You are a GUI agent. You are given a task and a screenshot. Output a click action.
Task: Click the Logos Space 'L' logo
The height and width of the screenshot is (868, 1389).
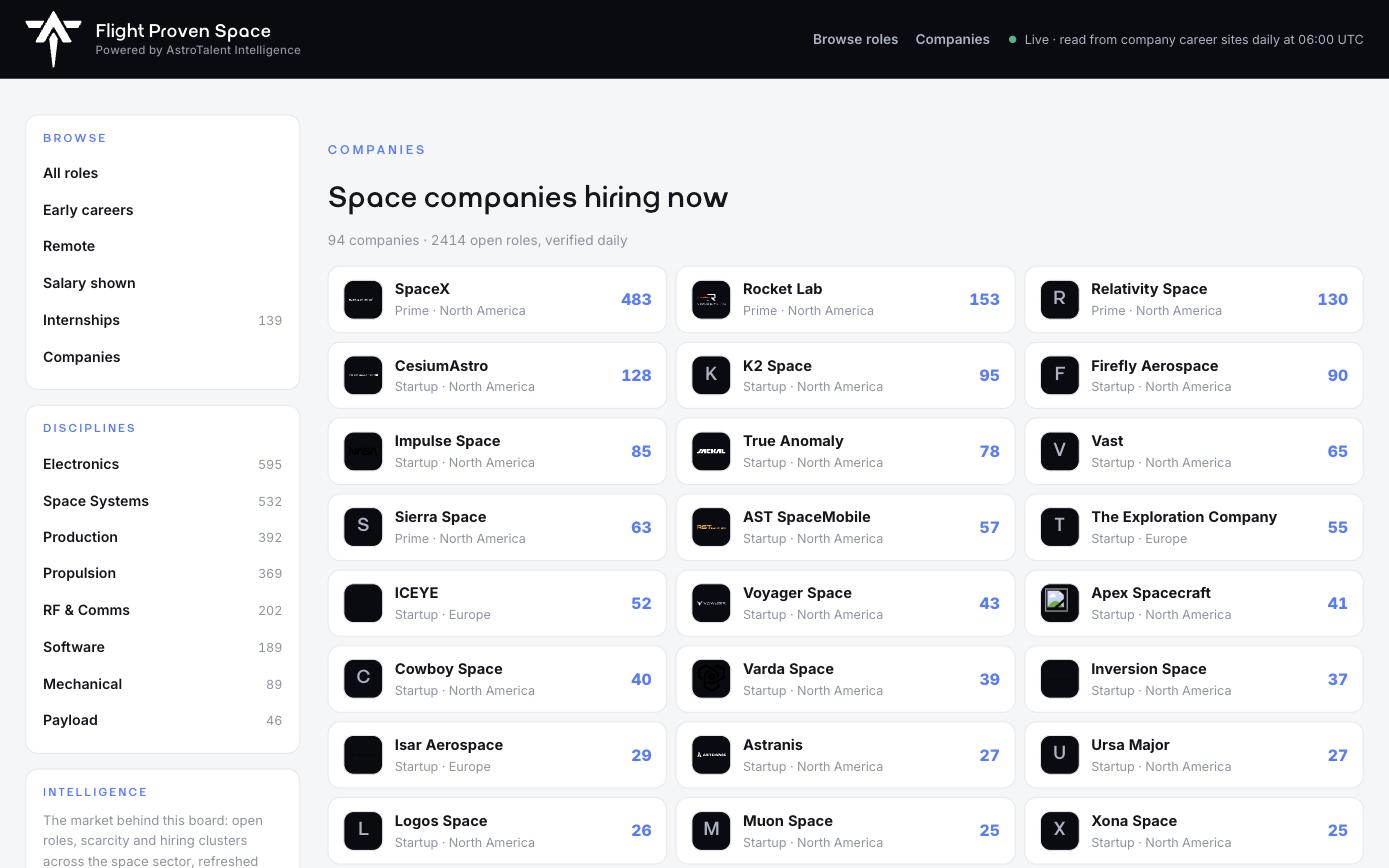tap(363, 830)
